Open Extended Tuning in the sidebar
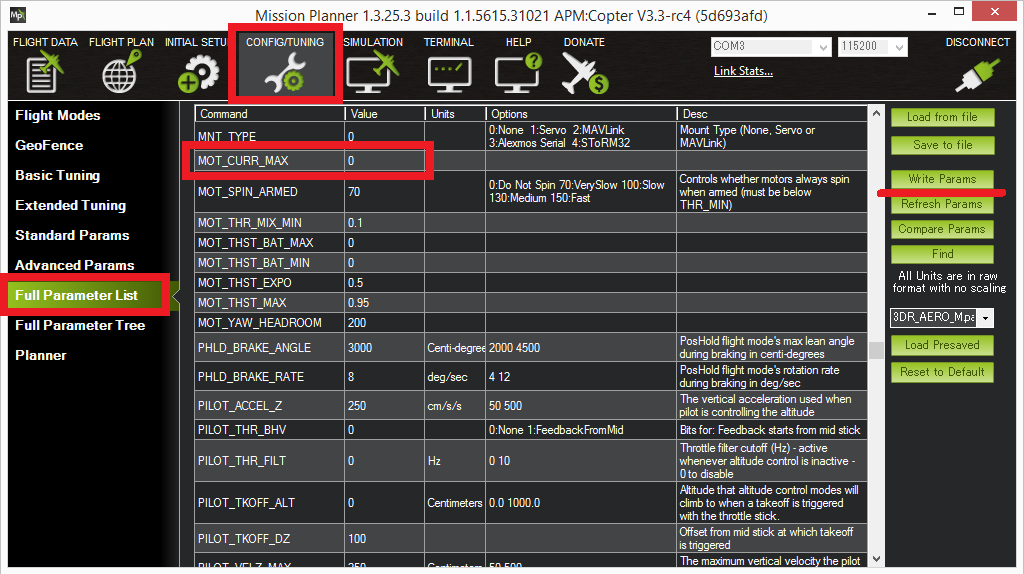 (70, 205)
